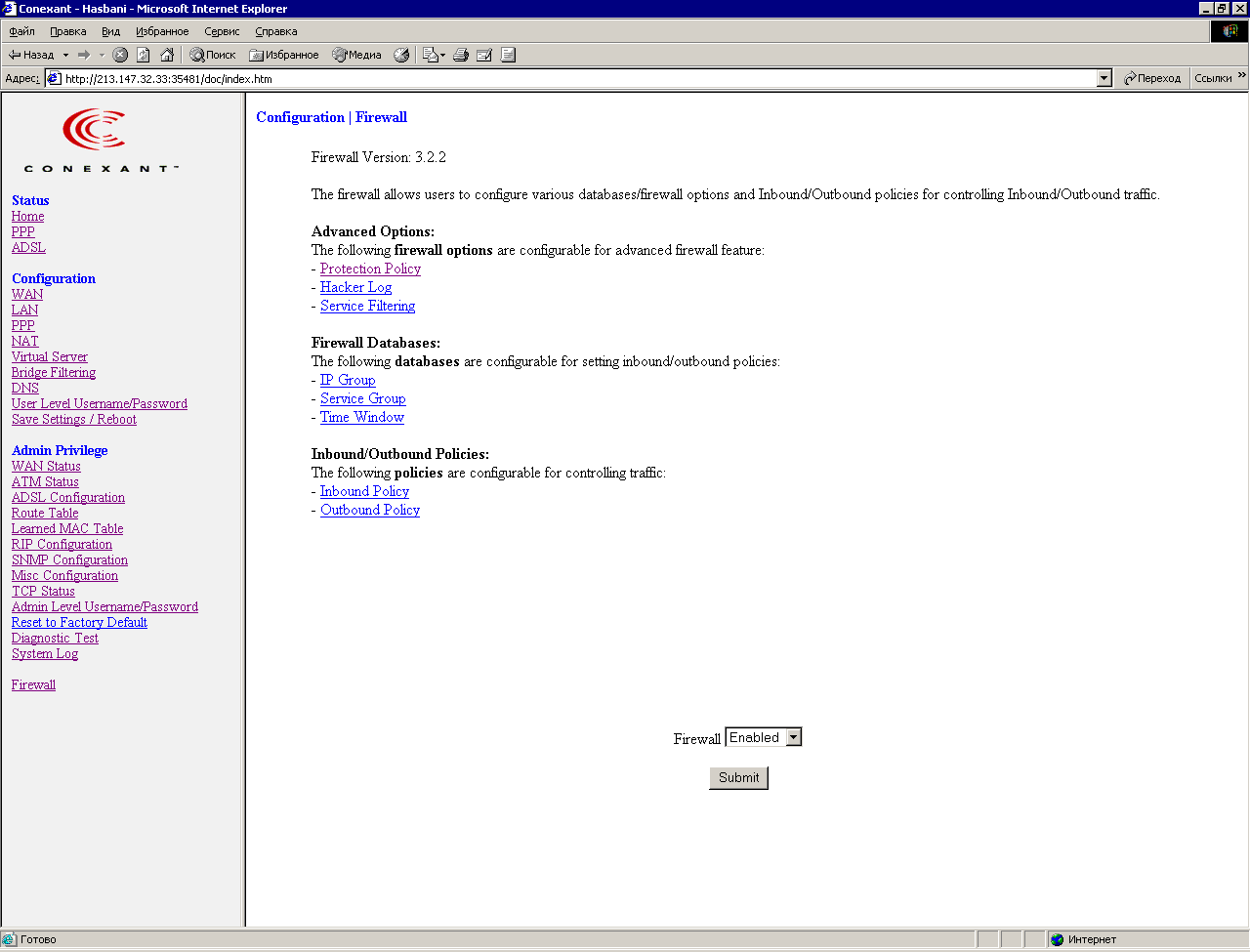Open the Service Group link
Screen dimensions: 1250x952
pos(362,398)
